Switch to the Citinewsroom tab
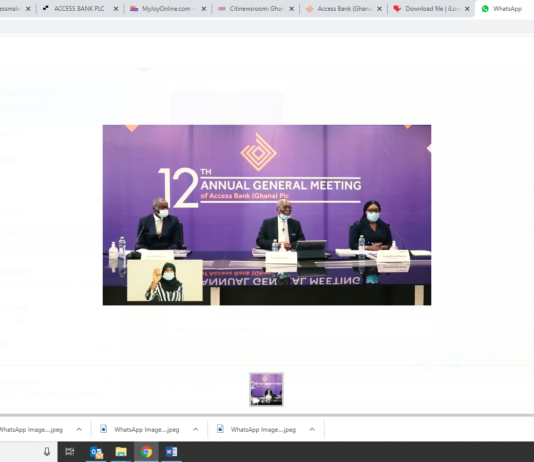 (255, 9)
